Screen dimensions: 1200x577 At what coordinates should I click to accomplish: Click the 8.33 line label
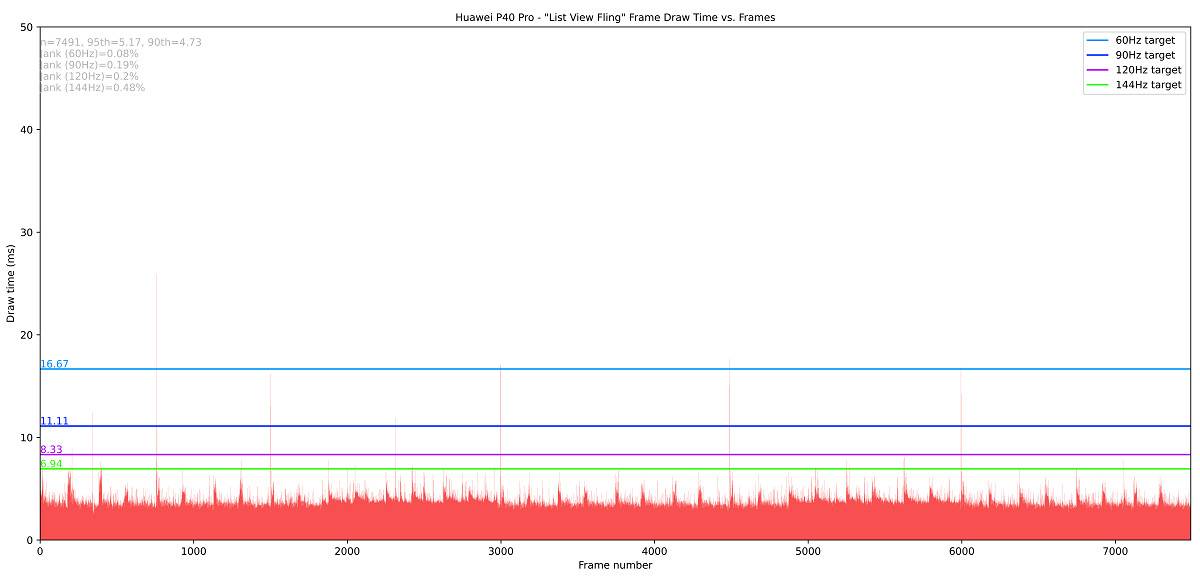pos(51,450)
